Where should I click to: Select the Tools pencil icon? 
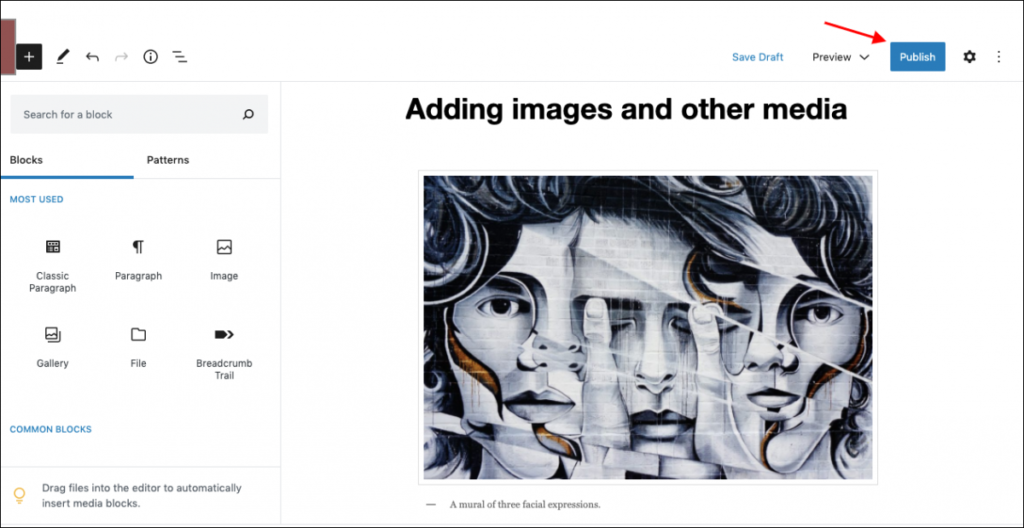(x=63, y=57)
